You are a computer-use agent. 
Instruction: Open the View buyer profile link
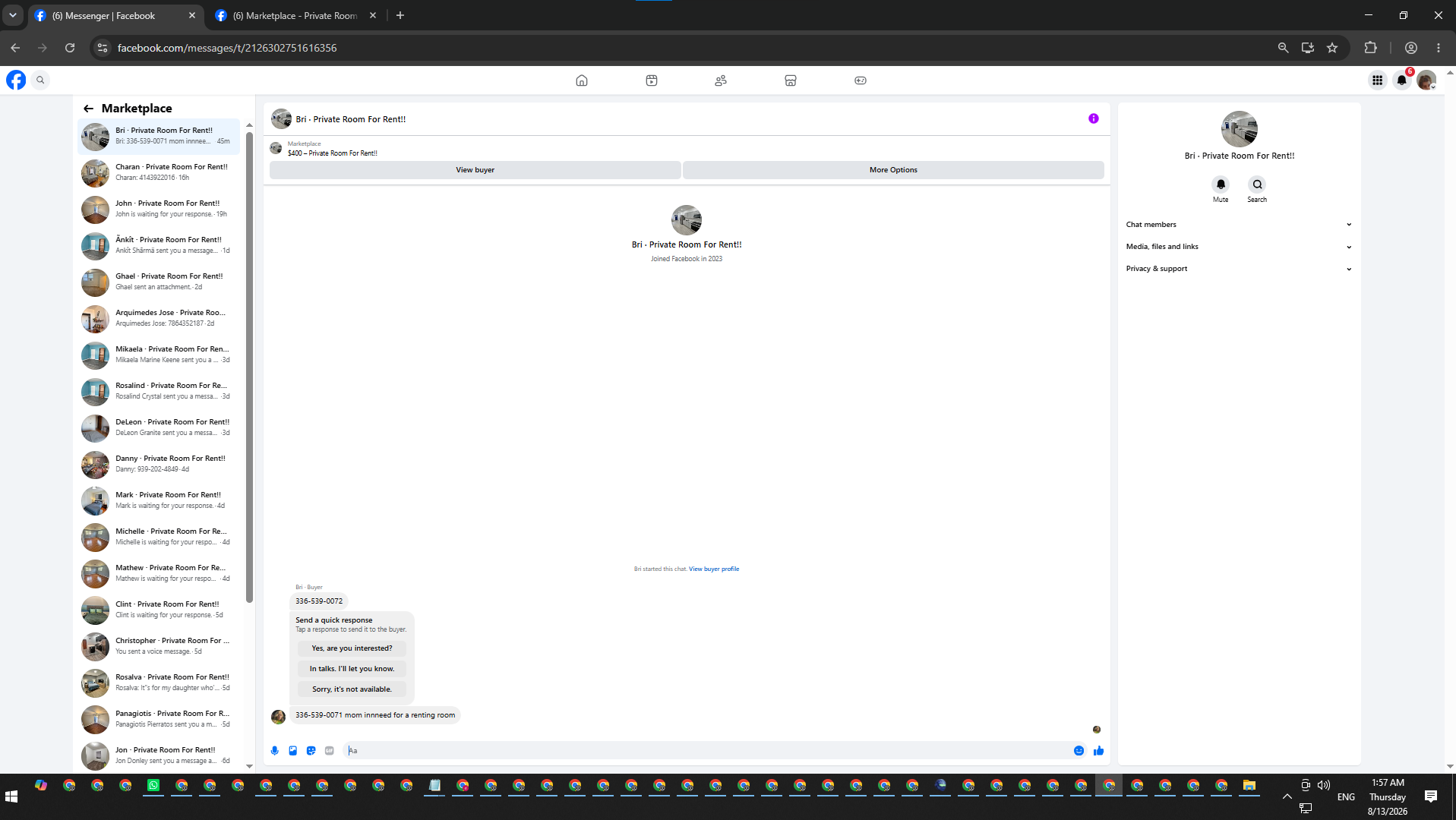pyautogui.click(x=714, y=569)
